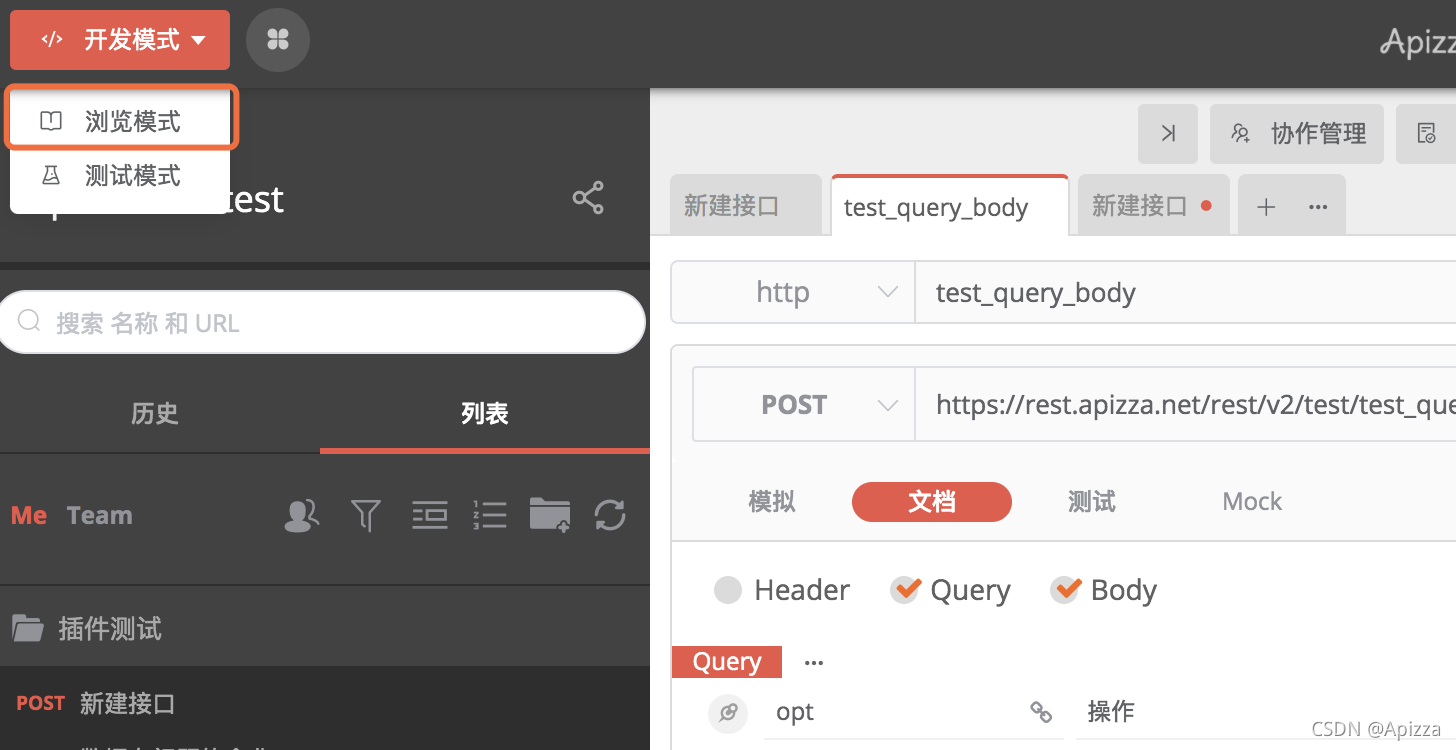Open the POST method dropdown
Image resolution: width=1456 pixels, height=750 pixels.
point(804,405)
